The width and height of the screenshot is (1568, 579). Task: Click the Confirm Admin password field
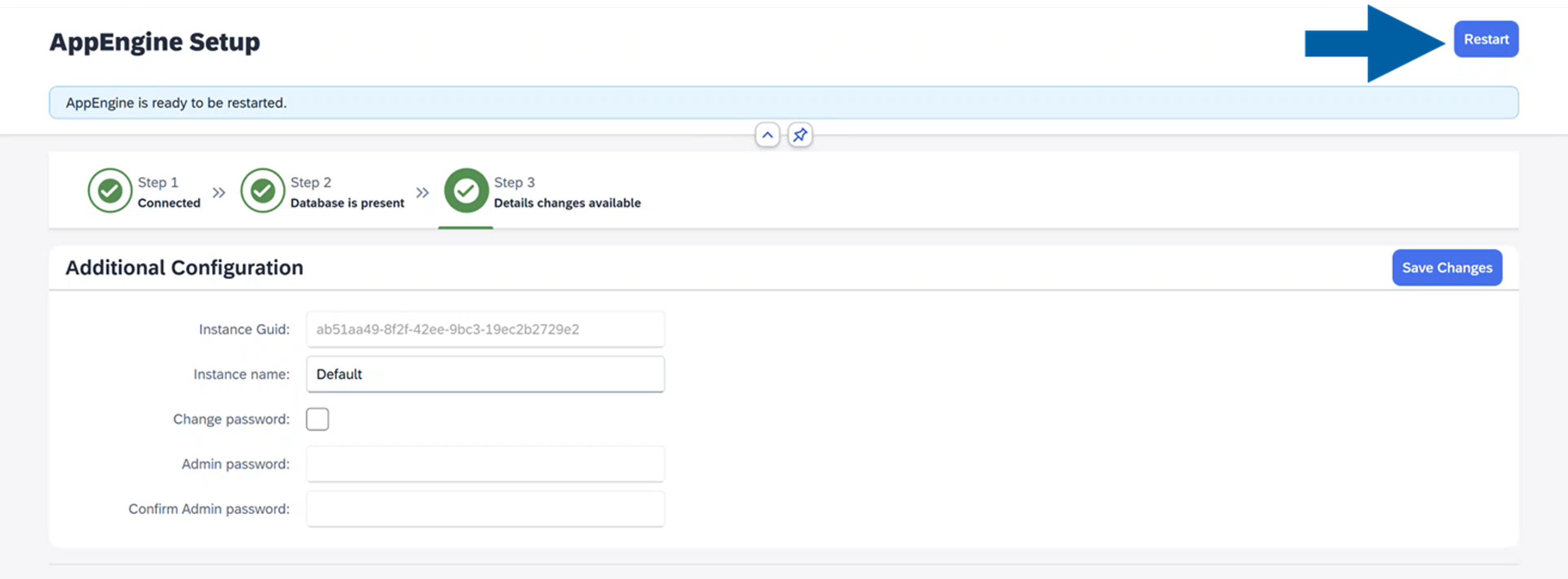pyautogui.click(x=485, y=509)
